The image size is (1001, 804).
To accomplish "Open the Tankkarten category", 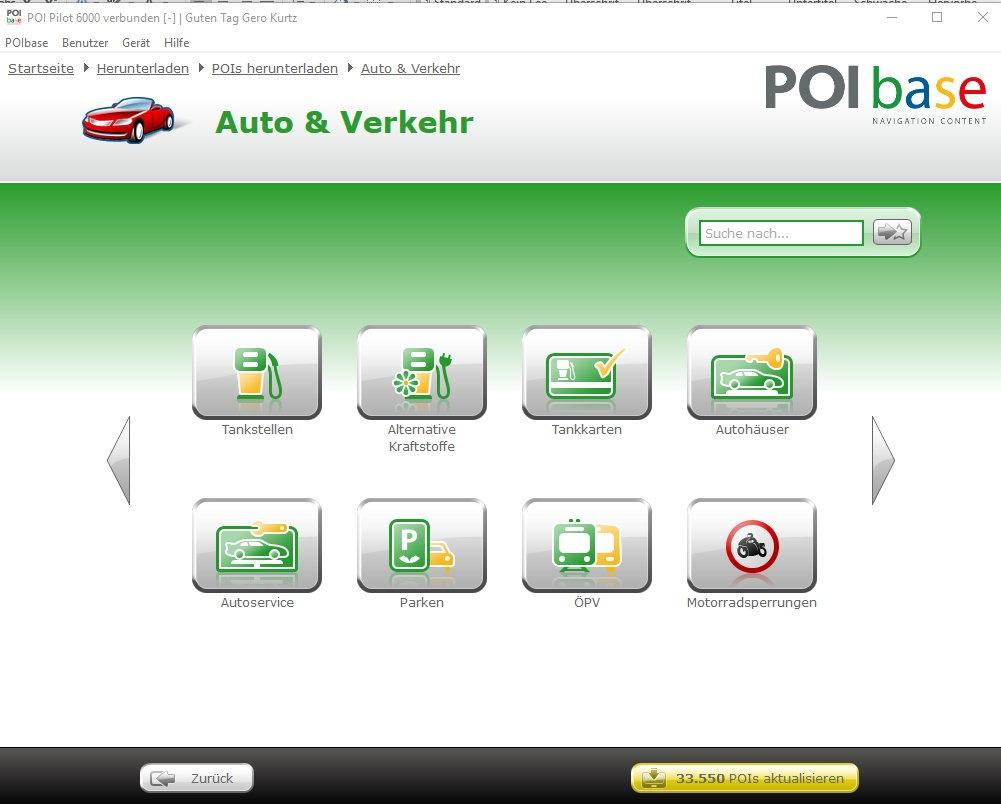I will [587, 372].
